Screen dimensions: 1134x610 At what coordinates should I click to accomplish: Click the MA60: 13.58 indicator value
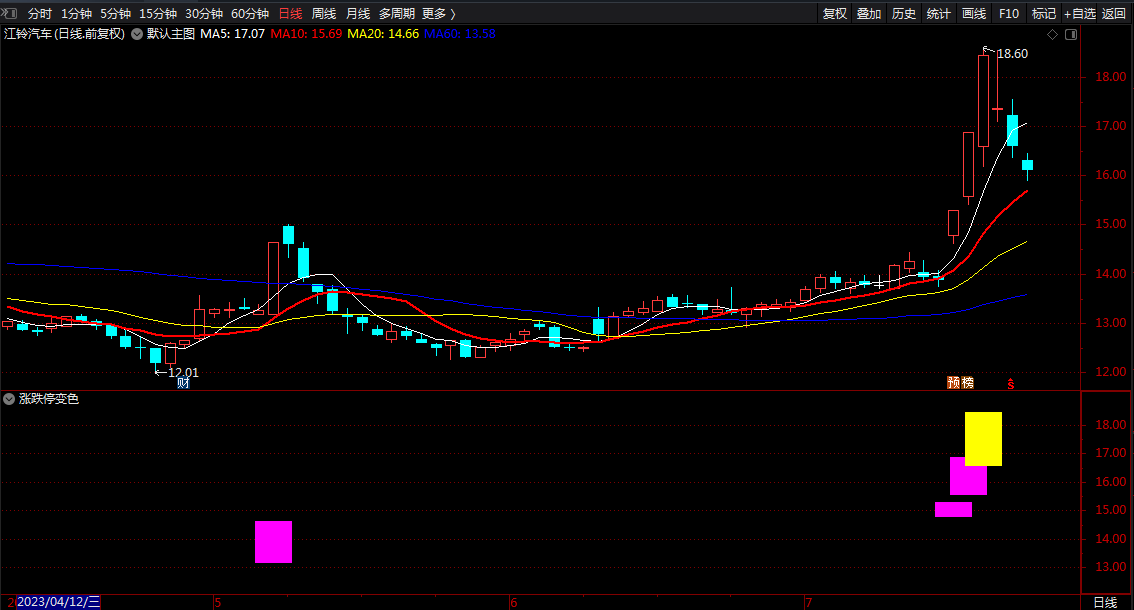460,34
